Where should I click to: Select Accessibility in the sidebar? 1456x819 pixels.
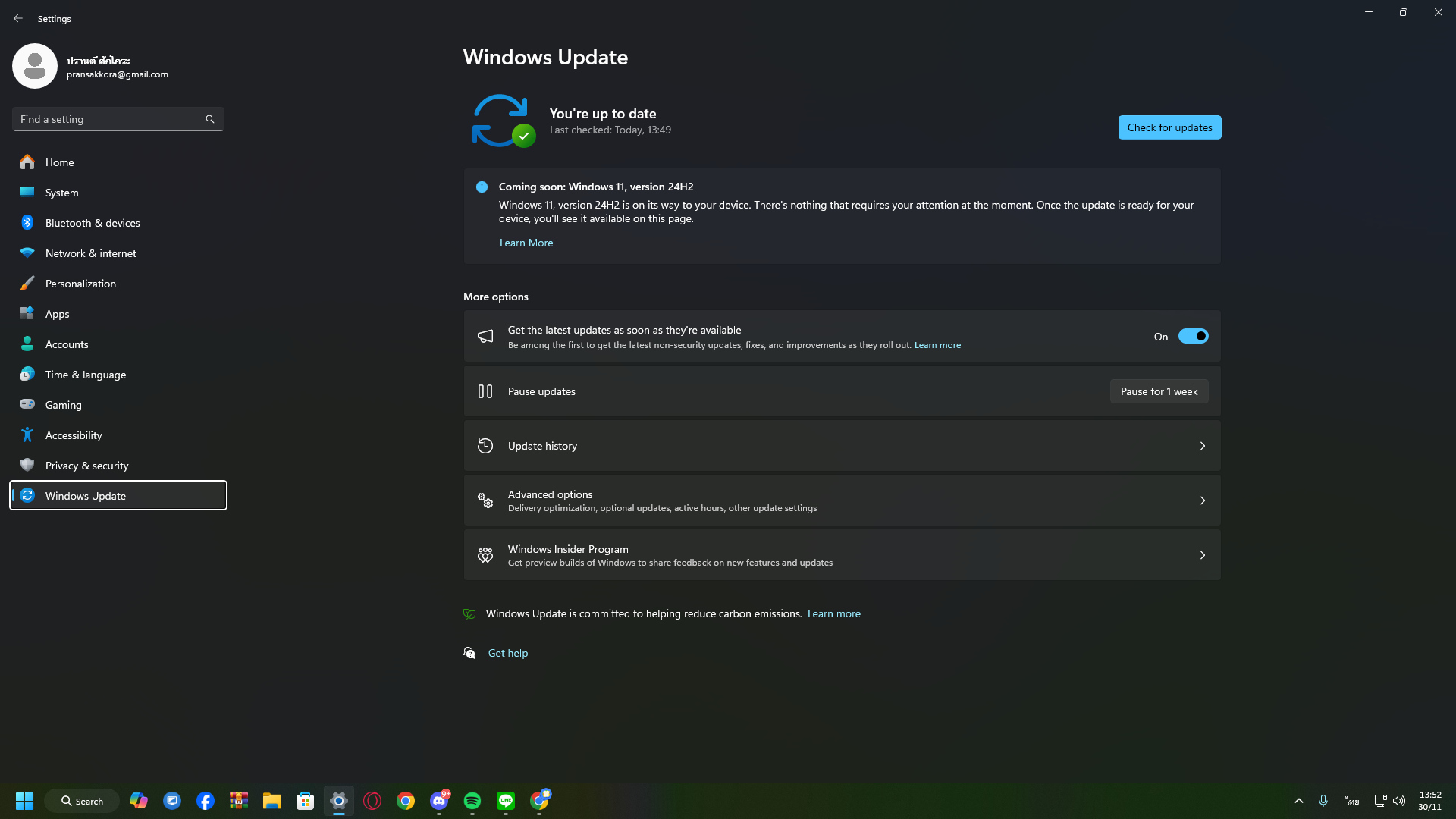click(118, 435)
